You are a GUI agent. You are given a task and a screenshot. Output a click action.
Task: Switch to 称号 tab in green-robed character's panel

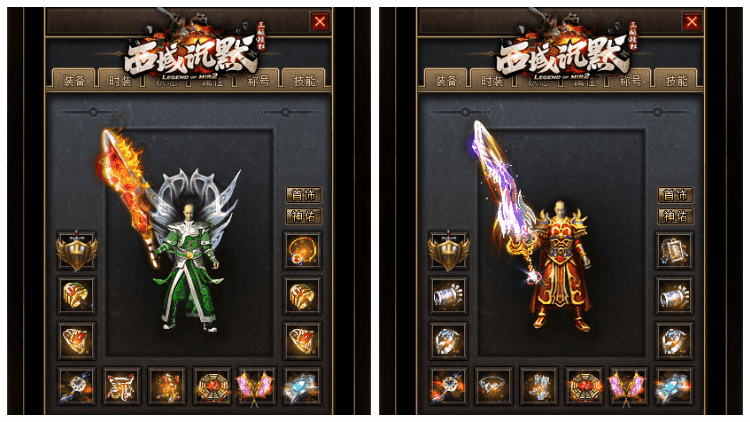(x=258, y=80)
